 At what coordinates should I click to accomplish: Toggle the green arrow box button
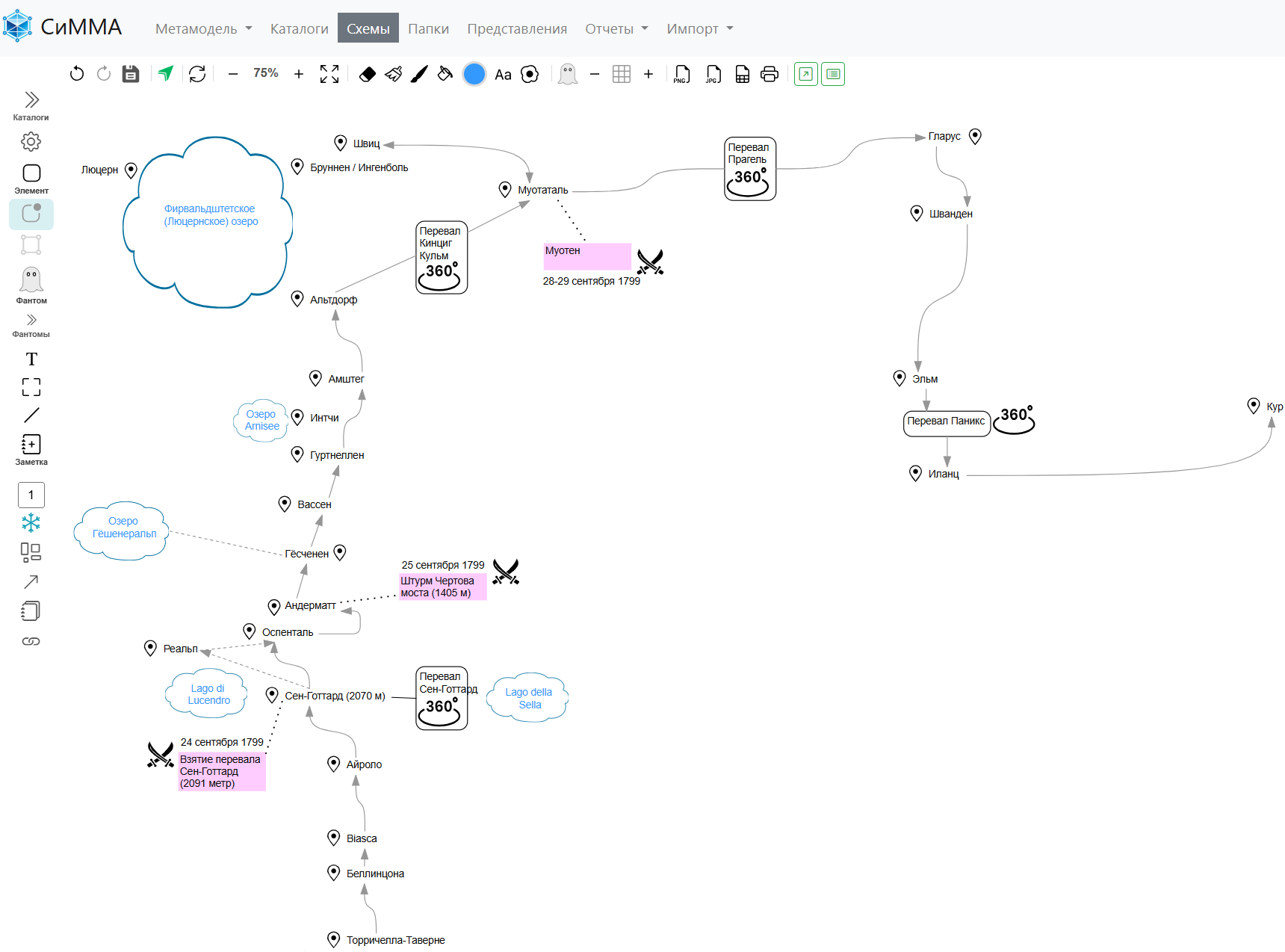pos(806,74)
